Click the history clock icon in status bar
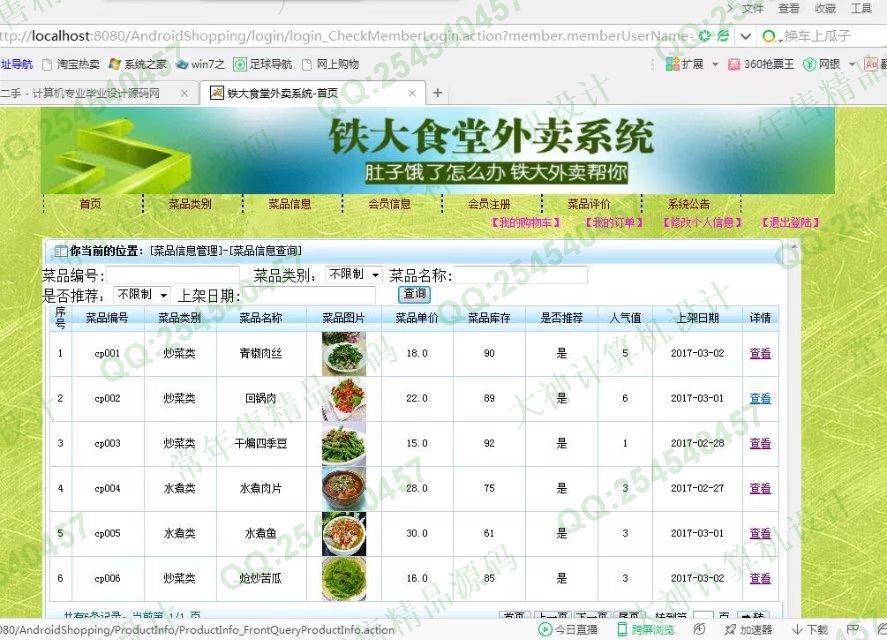Screen dimensions: 887x640 click(x=699, y=629)
